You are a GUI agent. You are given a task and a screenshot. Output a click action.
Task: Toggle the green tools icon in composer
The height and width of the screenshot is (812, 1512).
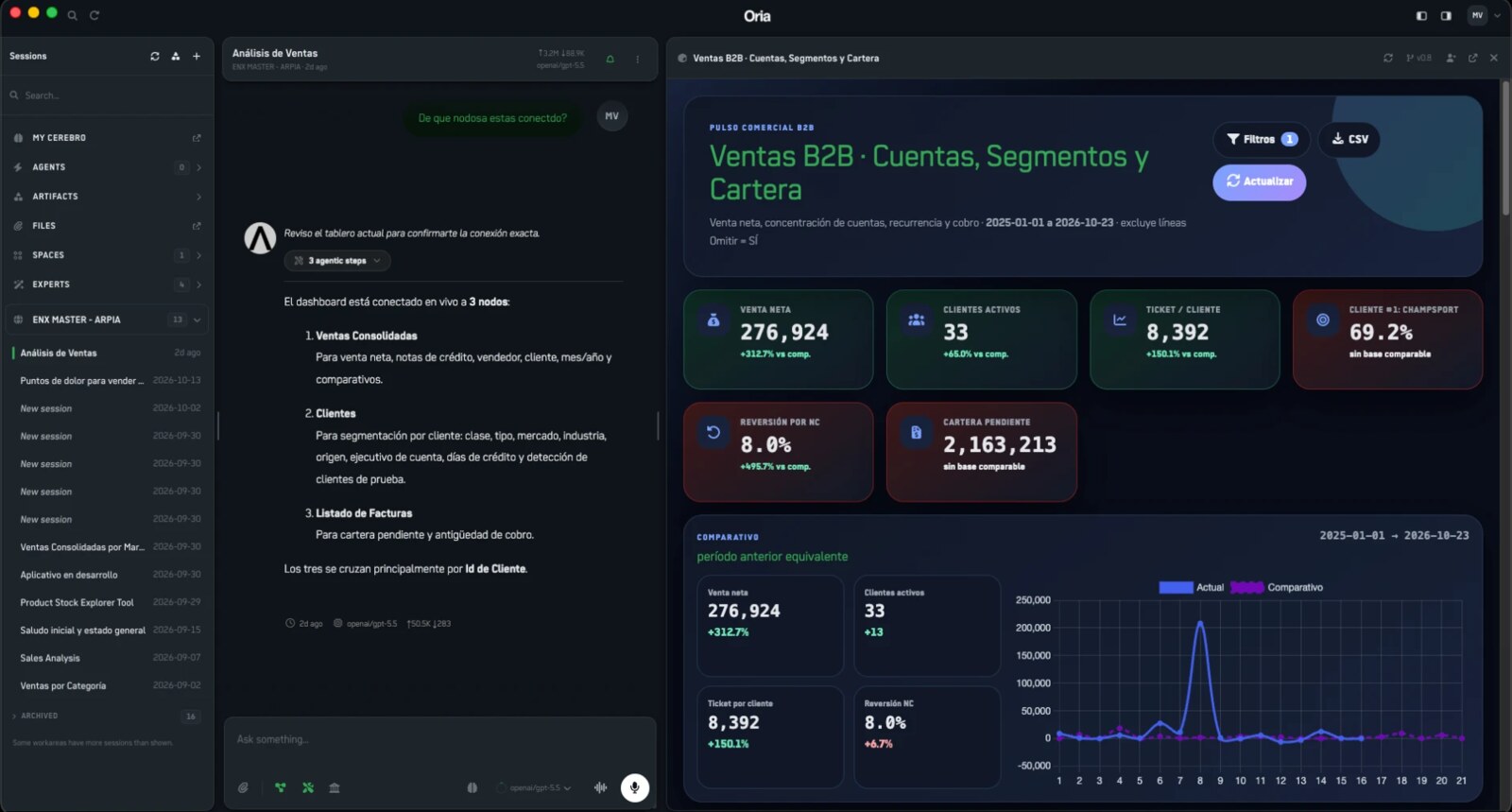pos(308,787)
